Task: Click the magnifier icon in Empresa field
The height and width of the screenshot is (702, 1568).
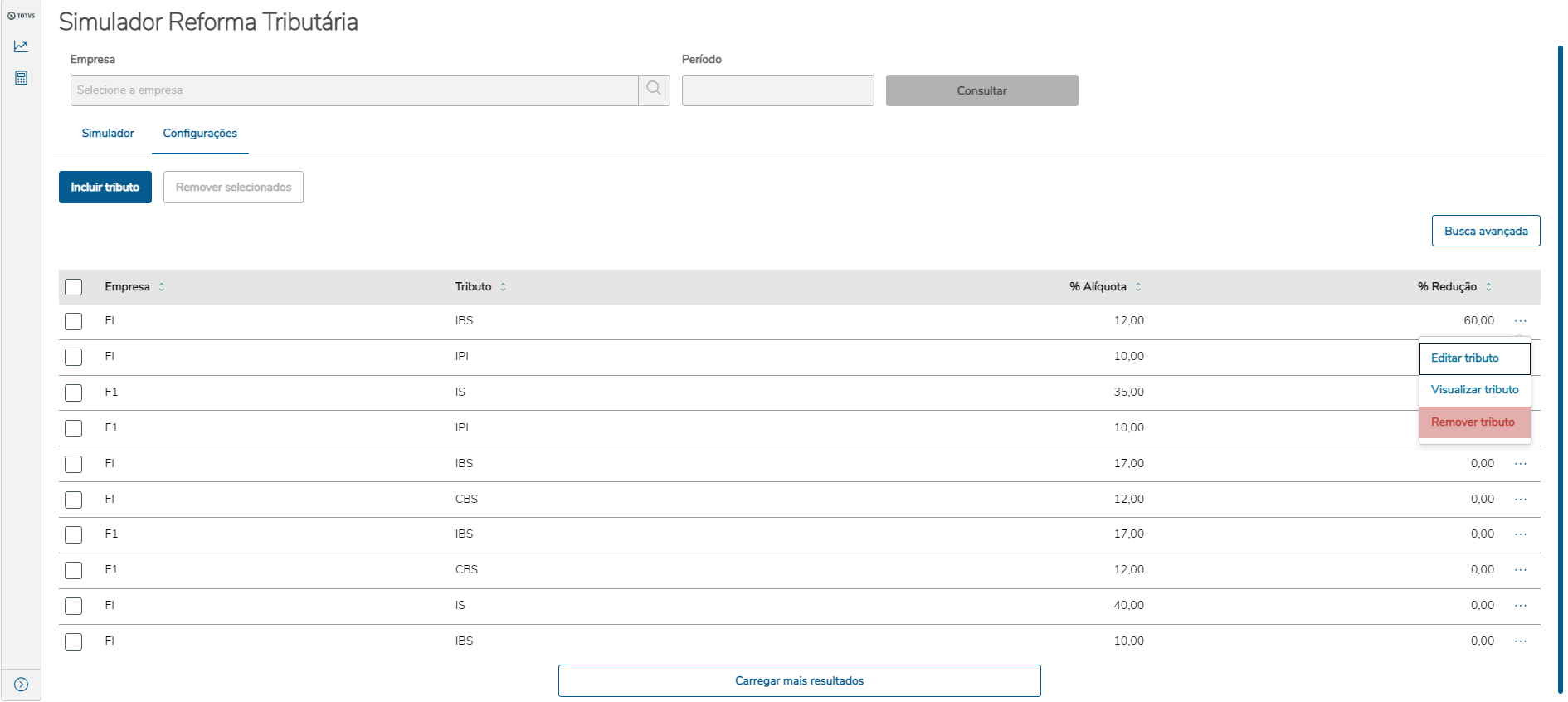Action: (x=654, y=90)
